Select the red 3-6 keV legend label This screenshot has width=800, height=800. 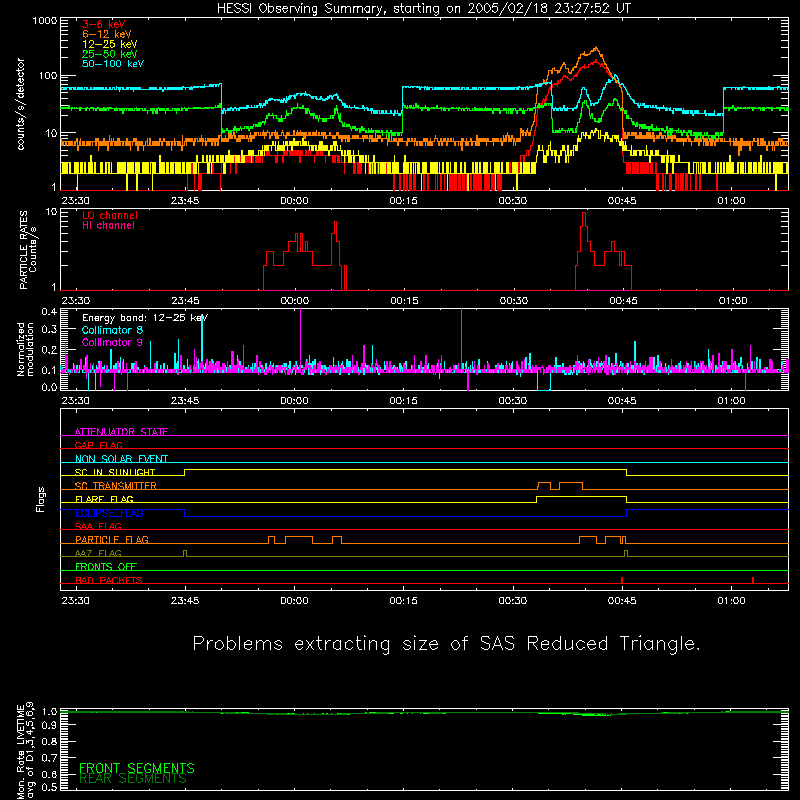[104, 24]
